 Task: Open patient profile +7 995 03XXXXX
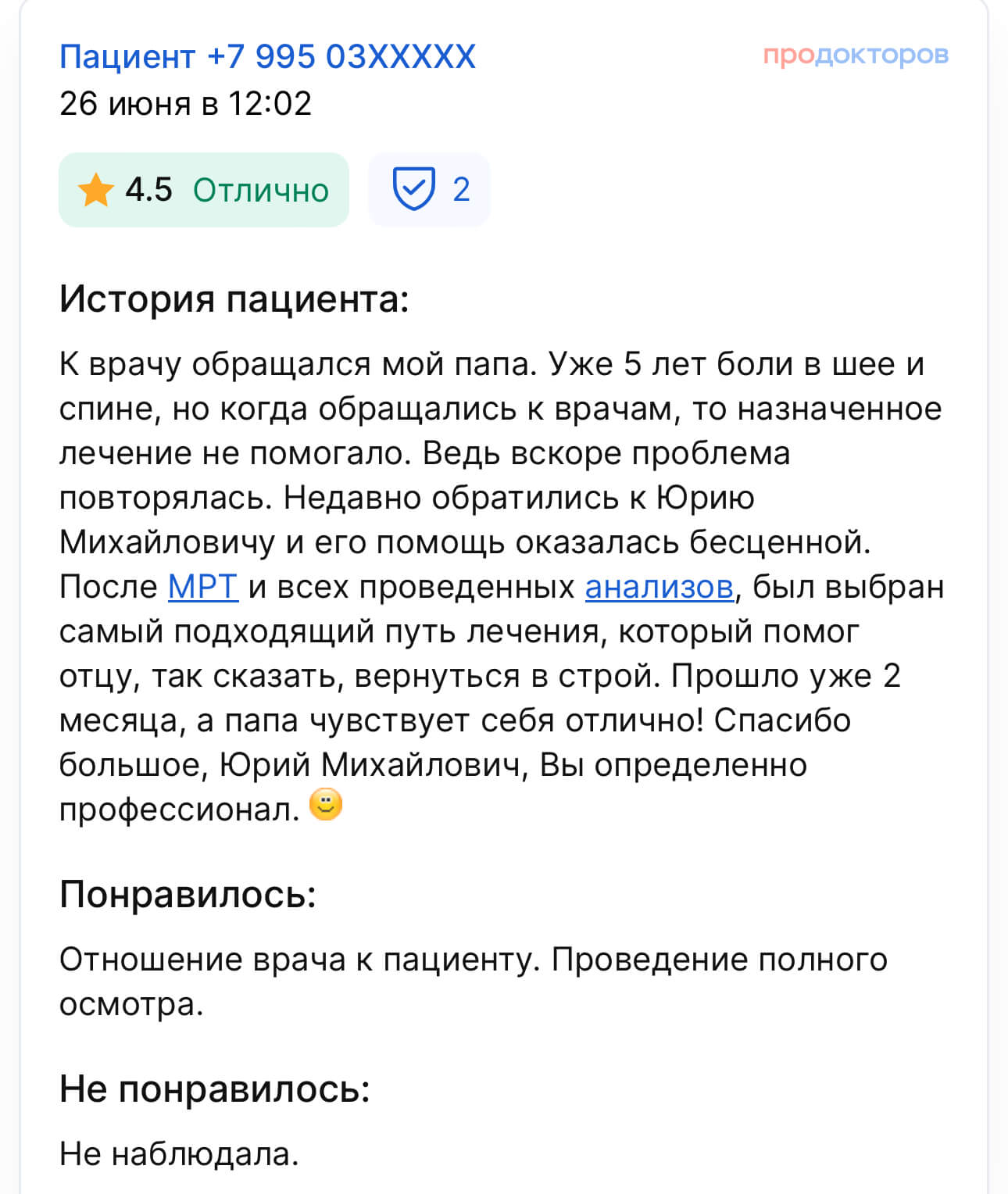267,57
